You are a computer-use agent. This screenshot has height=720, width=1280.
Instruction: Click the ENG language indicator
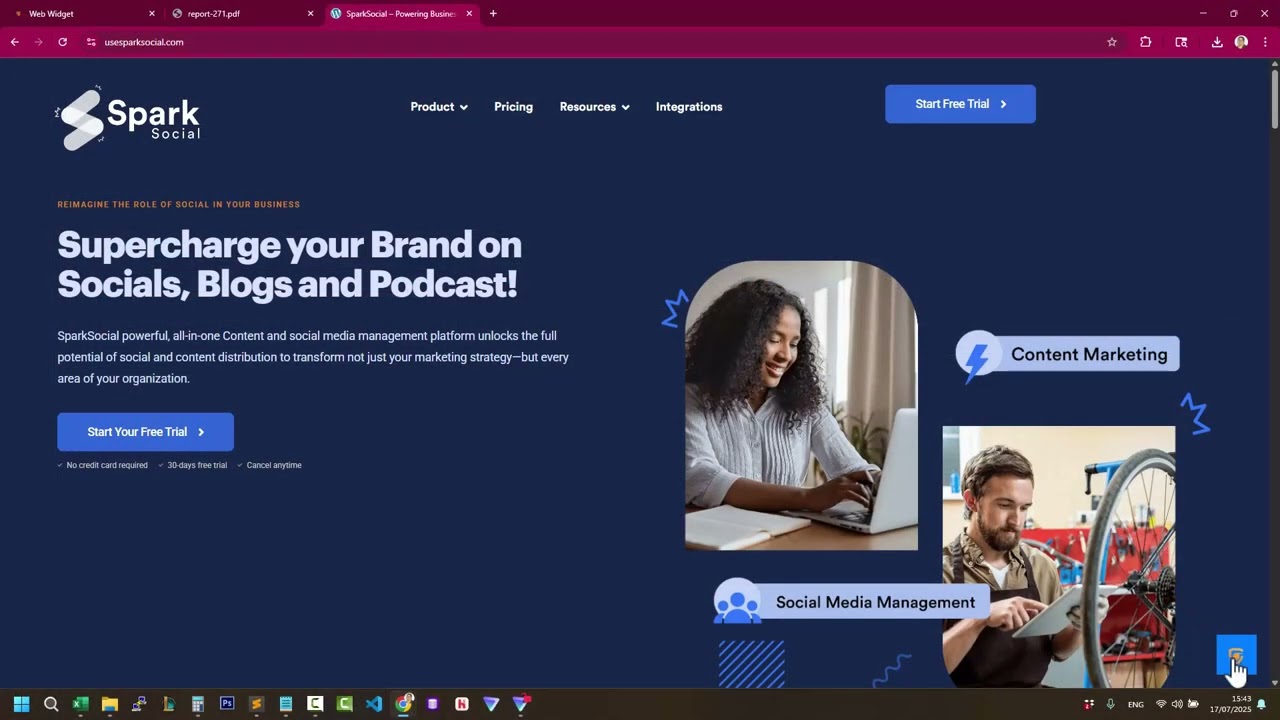point(1136,704)
